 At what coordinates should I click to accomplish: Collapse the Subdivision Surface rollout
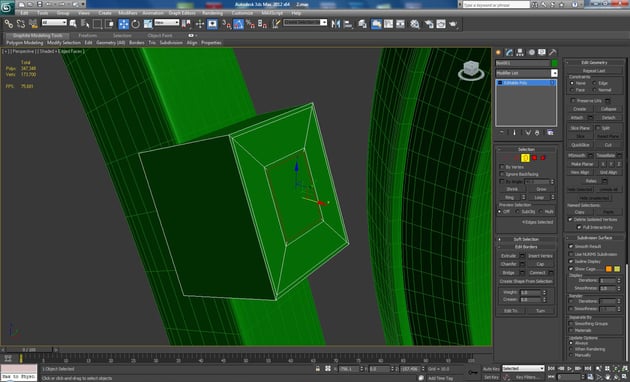594,237
